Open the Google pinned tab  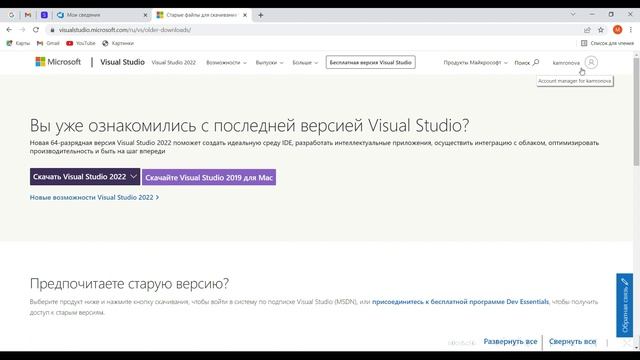pos(11,15)
